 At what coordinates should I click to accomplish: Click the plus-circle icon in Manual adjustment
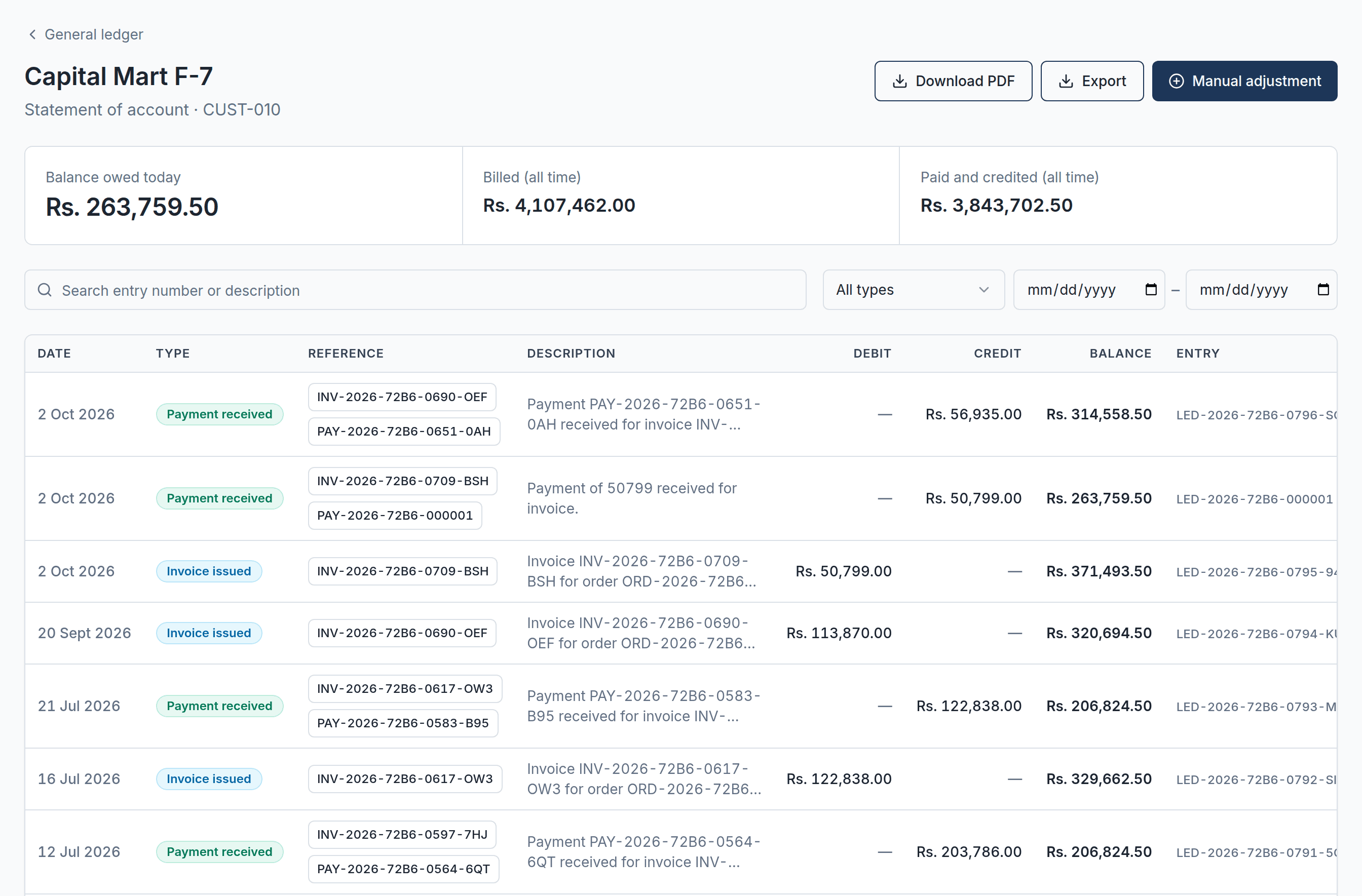point(1176,81)
